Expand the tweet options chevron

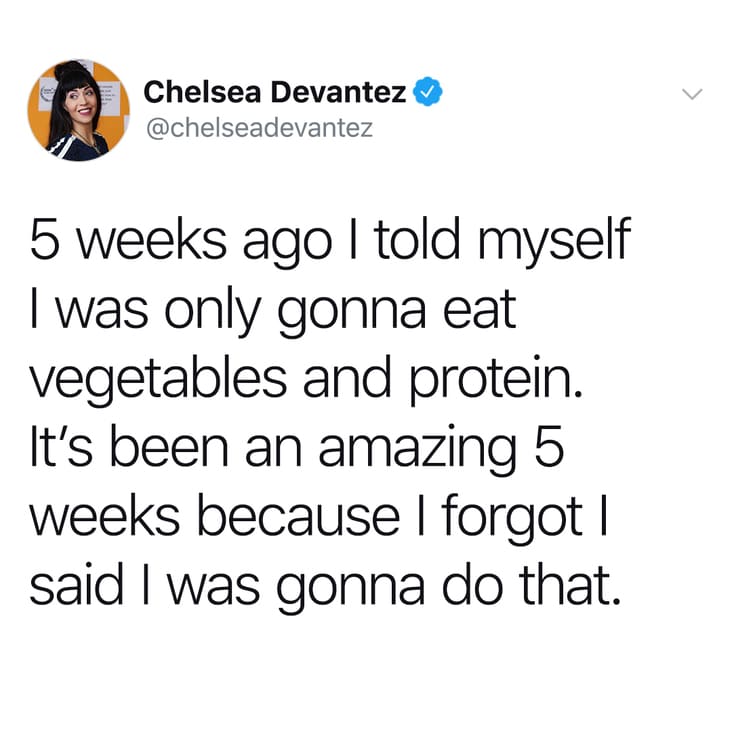tap(692, 94)
